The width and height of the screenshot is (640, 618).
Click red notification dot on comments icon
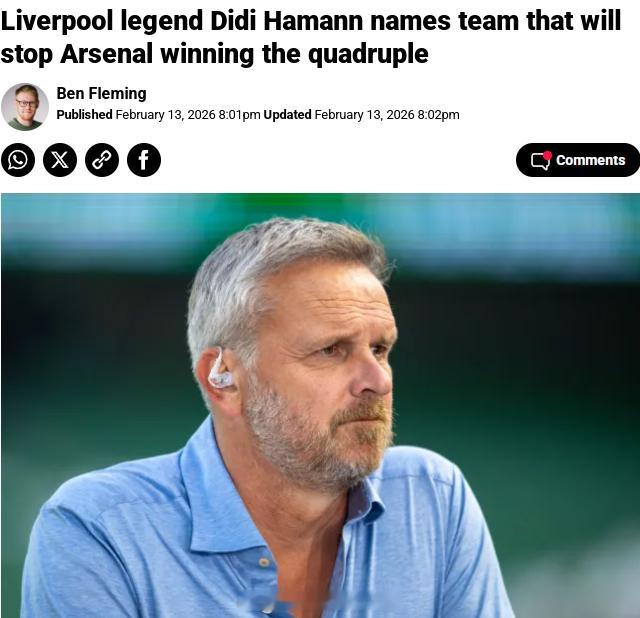pos(548,155)
